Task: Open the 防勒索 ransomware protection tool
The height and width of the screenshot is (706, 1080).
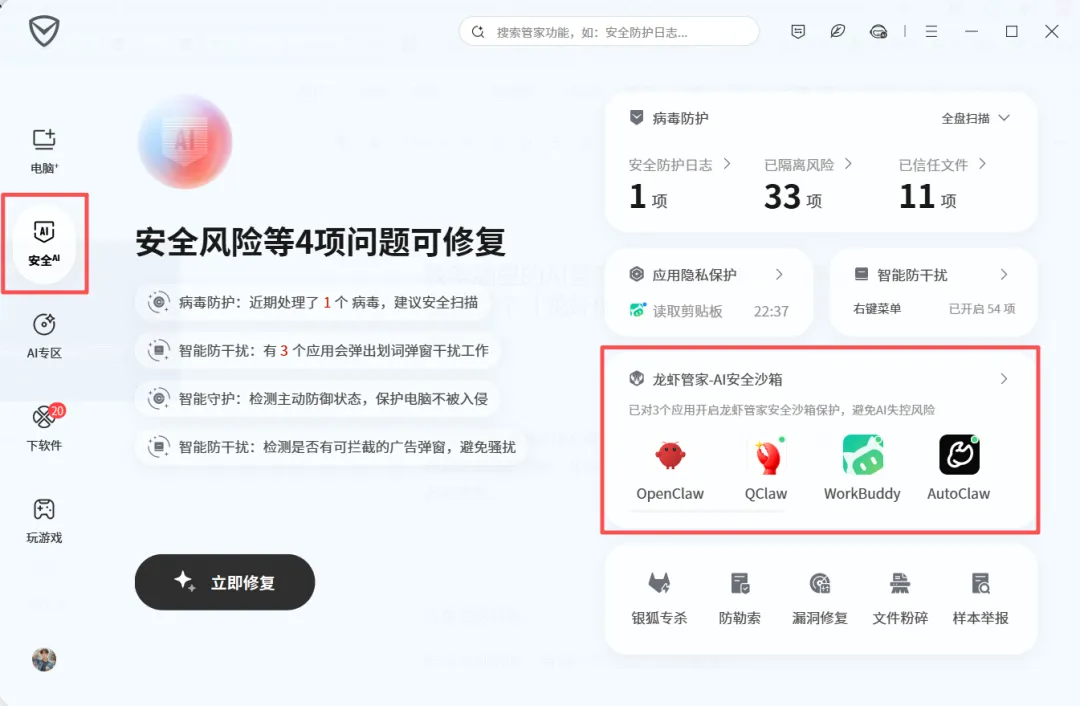Action: tap(740, 598)
